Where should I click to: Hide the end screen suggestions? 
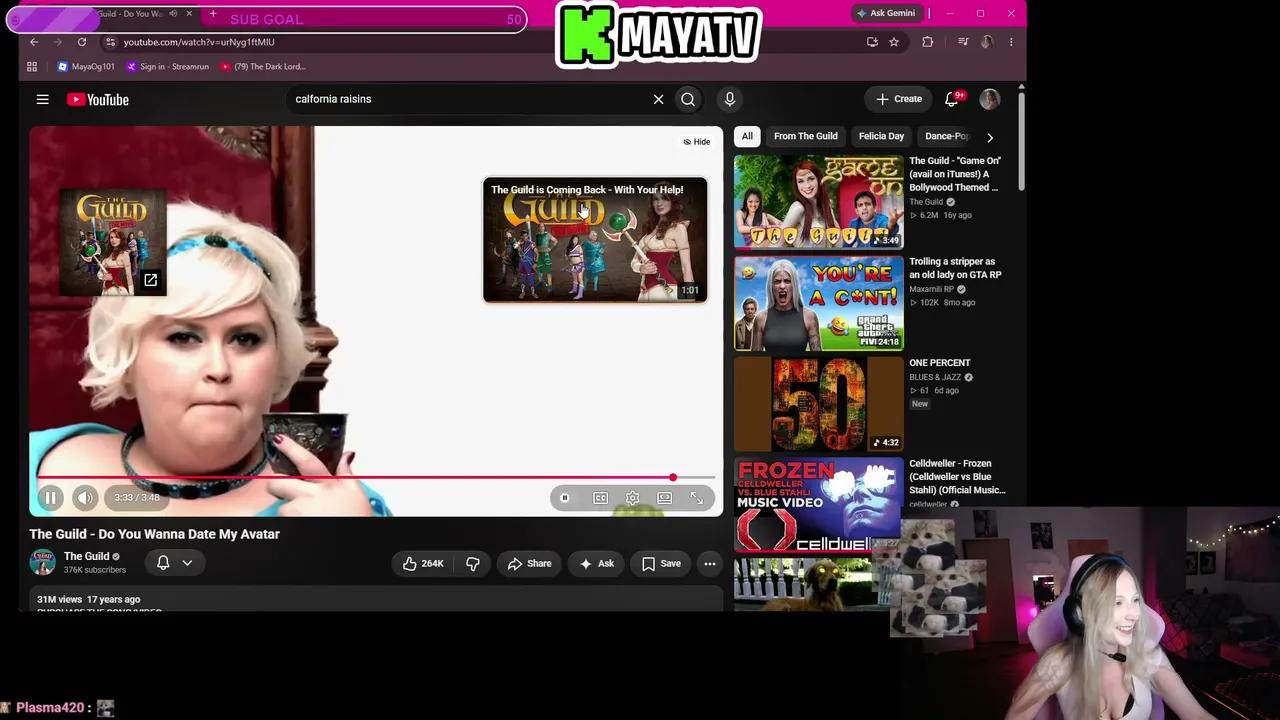click(696, 142)
